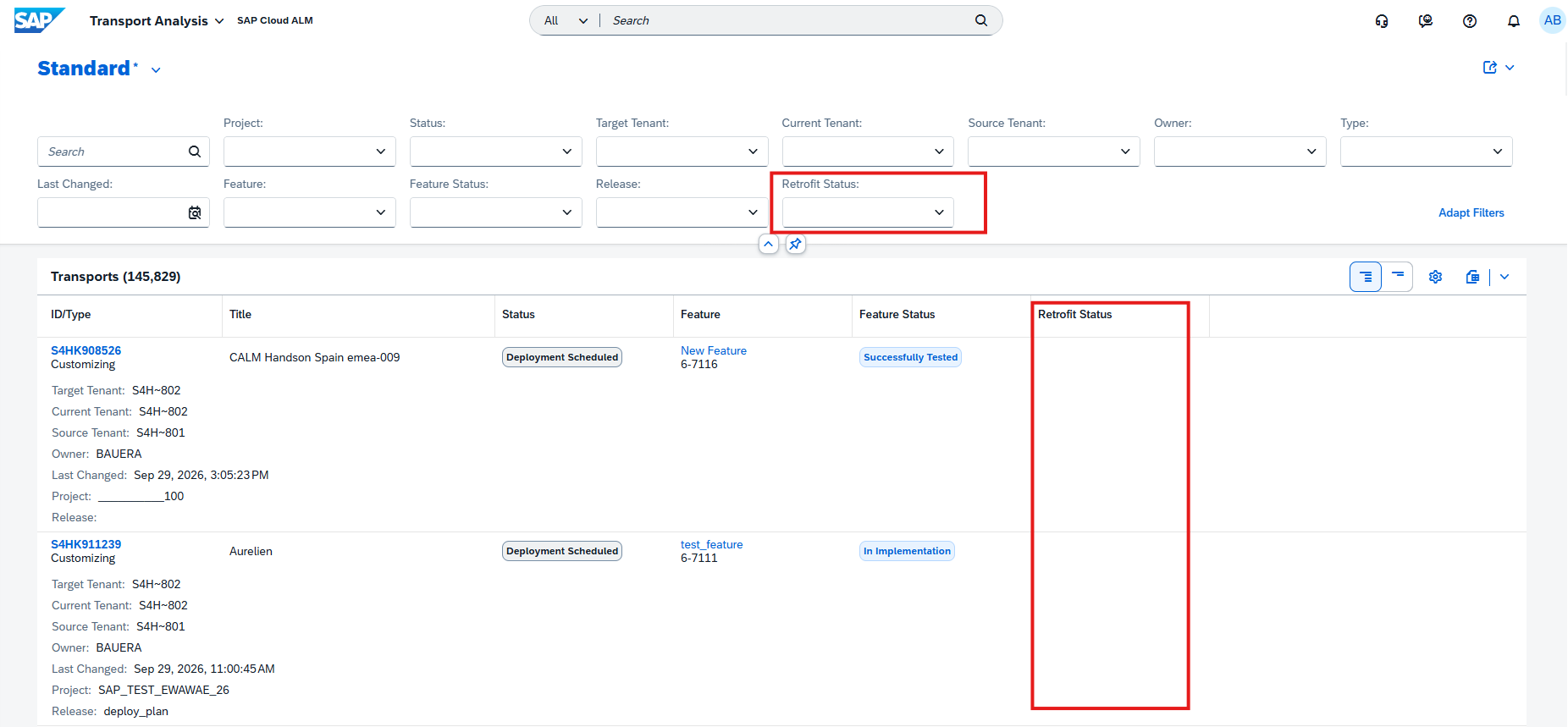
Task: Open the Source Tenant filter dropdown
Action: [1126, 151]
